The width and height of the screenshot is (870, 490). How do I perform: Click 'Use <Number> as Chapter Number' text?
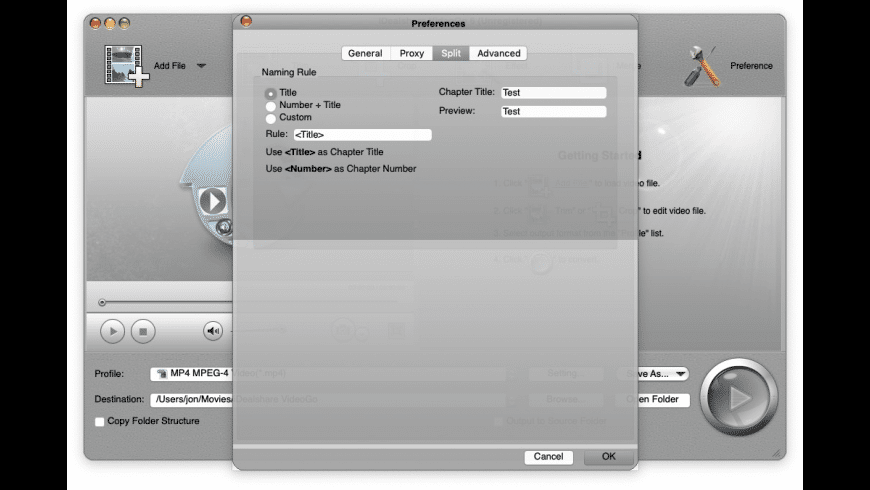tap(341, 169)
